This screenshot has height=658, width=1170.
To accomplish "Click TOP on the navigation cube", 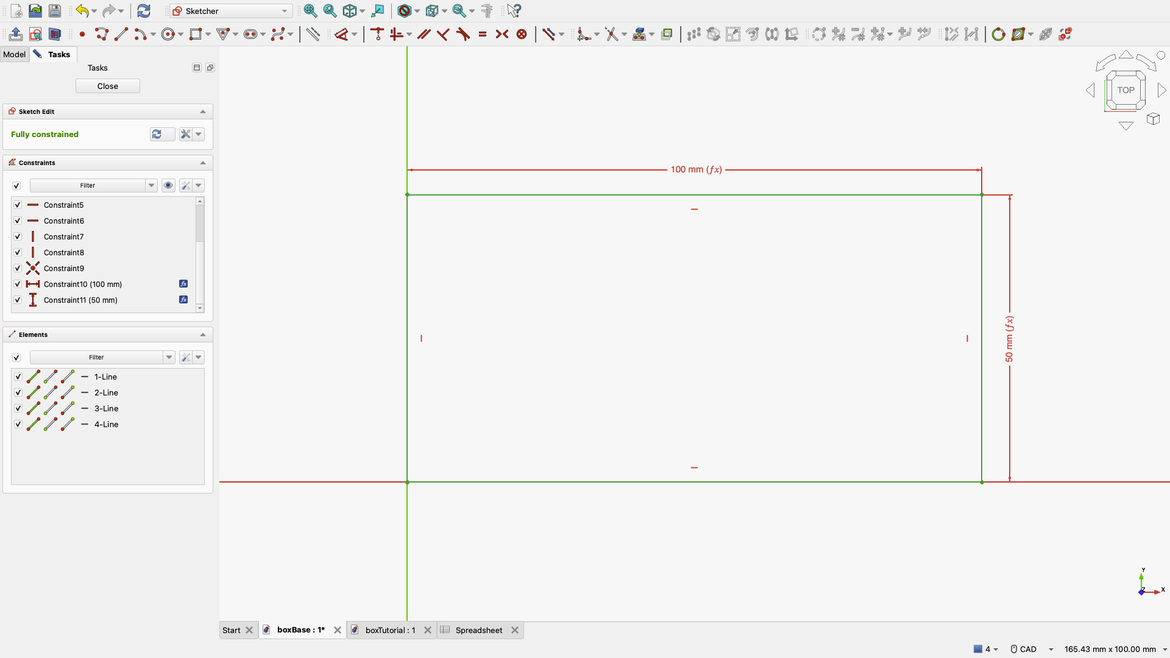I will 1126,89.
